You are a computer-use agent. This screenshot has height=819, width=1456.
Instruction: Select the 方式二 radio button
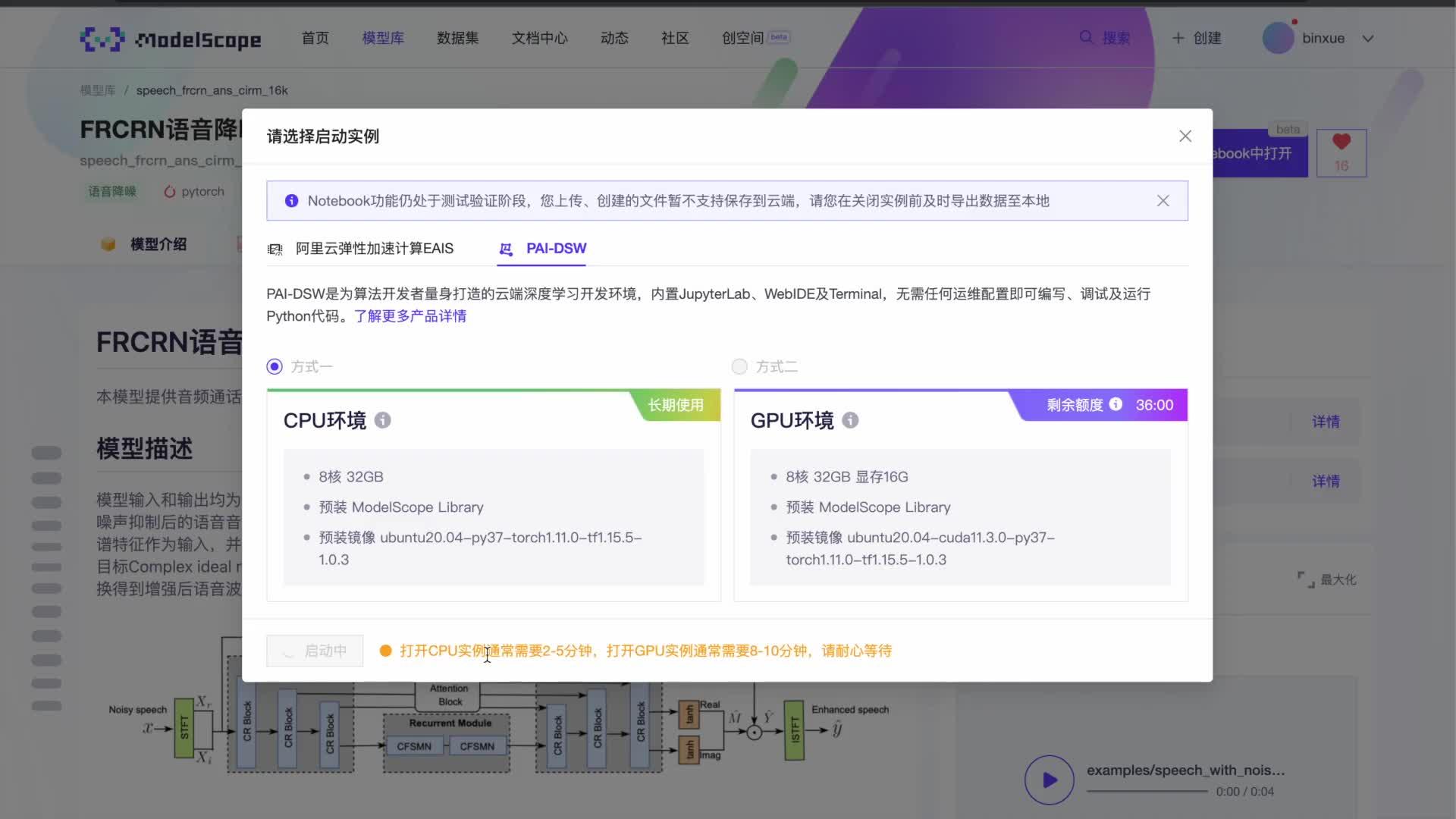739,367
